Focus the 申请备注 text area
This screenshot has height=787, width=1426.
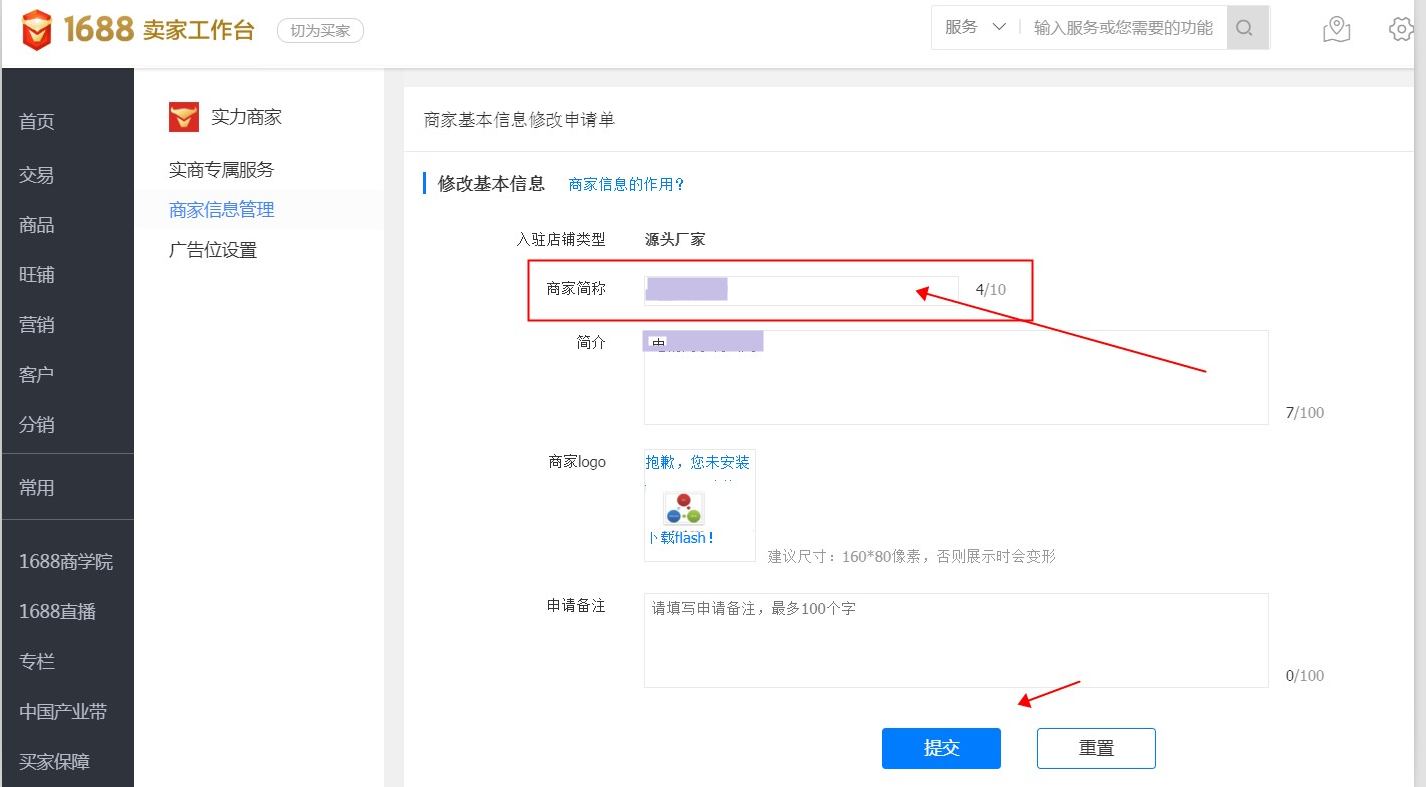pos(955,640)
